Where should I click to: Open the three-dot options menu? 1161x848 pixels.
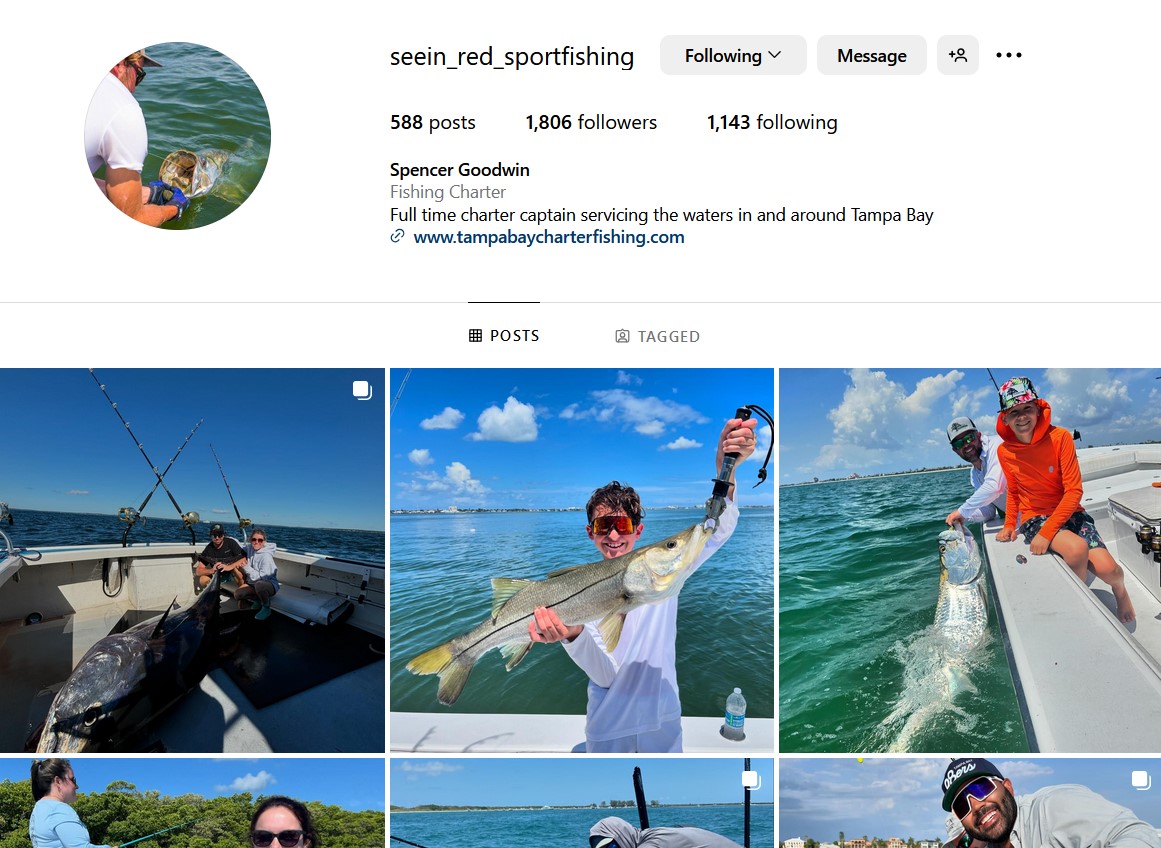coord(1009,55)
